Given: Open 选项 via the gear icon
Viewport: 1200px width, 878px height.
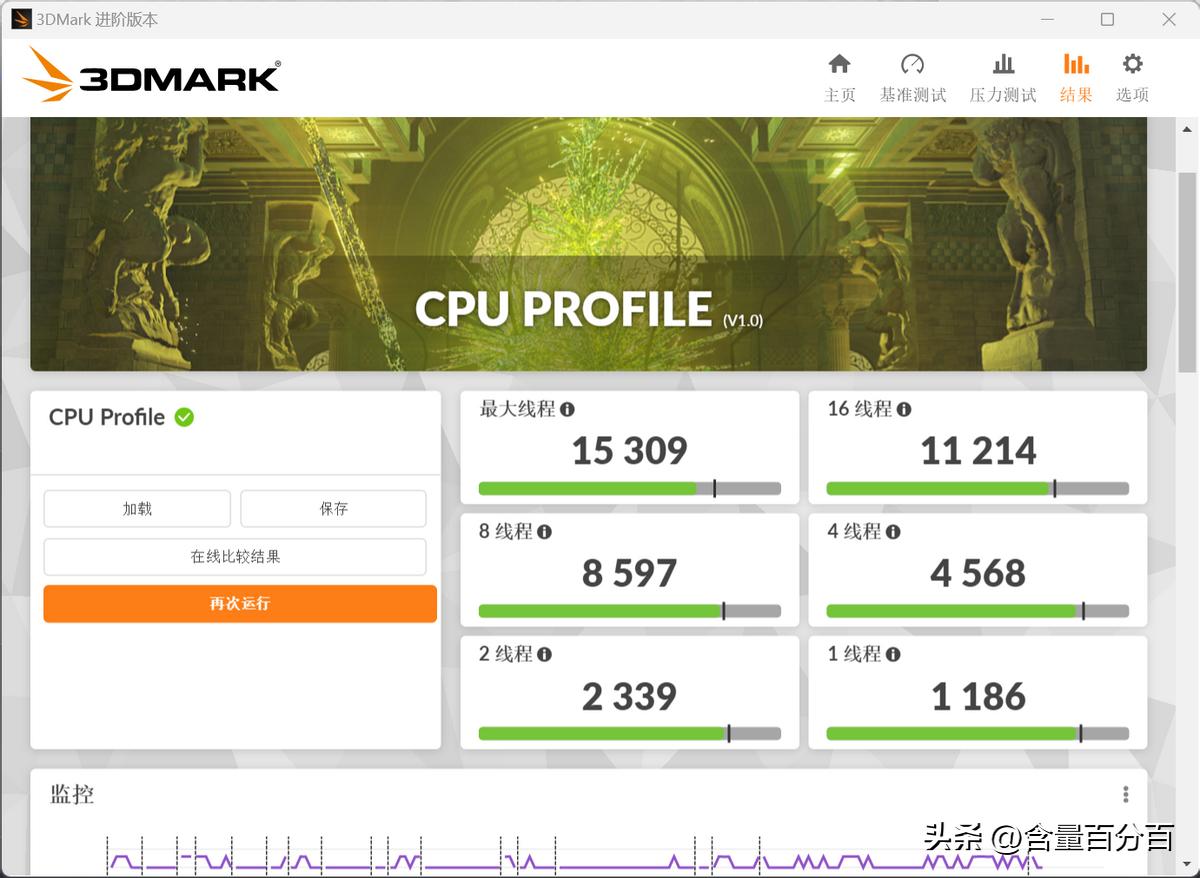Looking at the screenshot, I should [x=1131, y=64].
